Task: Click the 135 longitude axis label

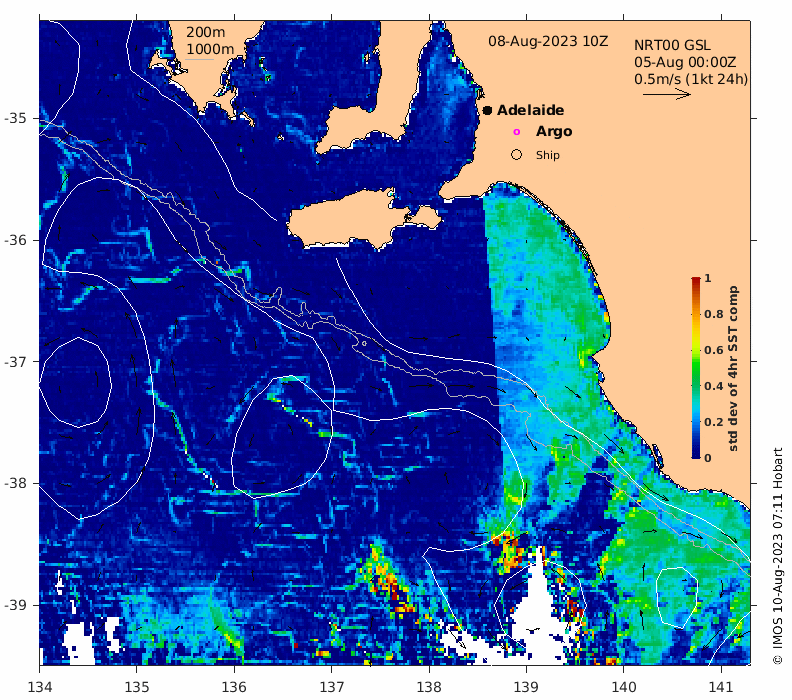Action: pos(137,687)
